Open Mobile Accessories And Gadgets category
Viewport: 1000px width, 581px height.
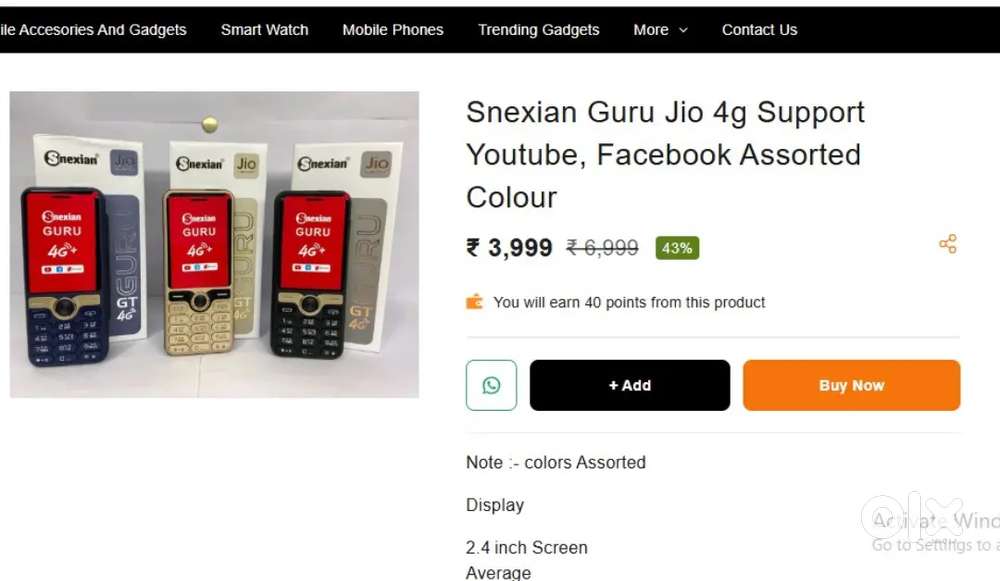(x=93, y=30)
